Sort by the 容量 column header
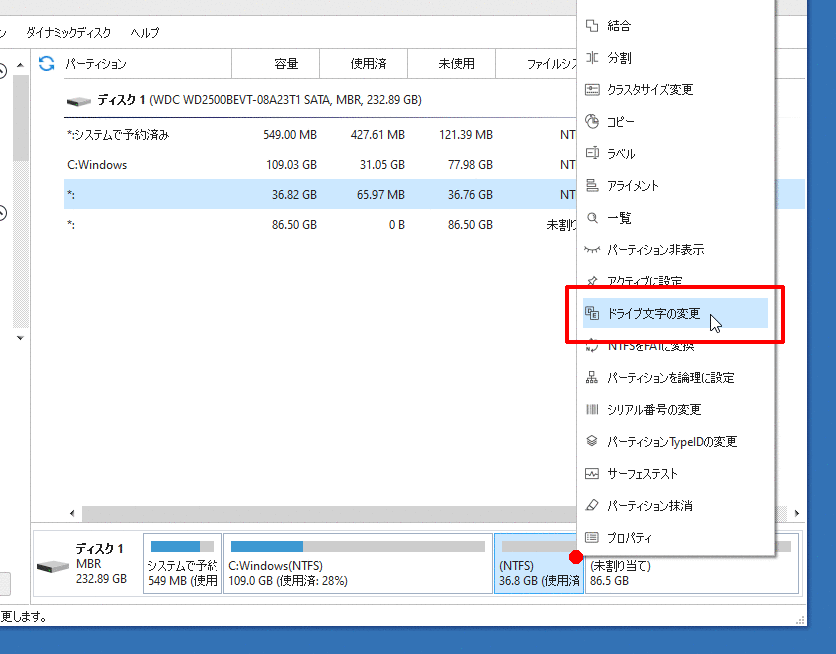836x654 pixels. [286, 64]
